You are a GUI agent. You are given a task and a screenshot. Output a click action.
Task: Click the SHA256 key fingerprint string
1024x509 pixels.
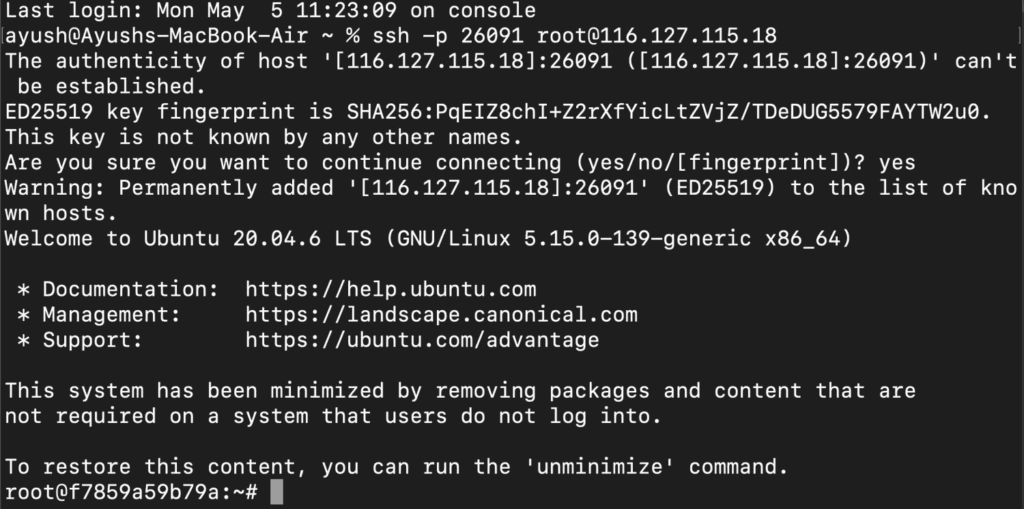(x=663, y=112)
